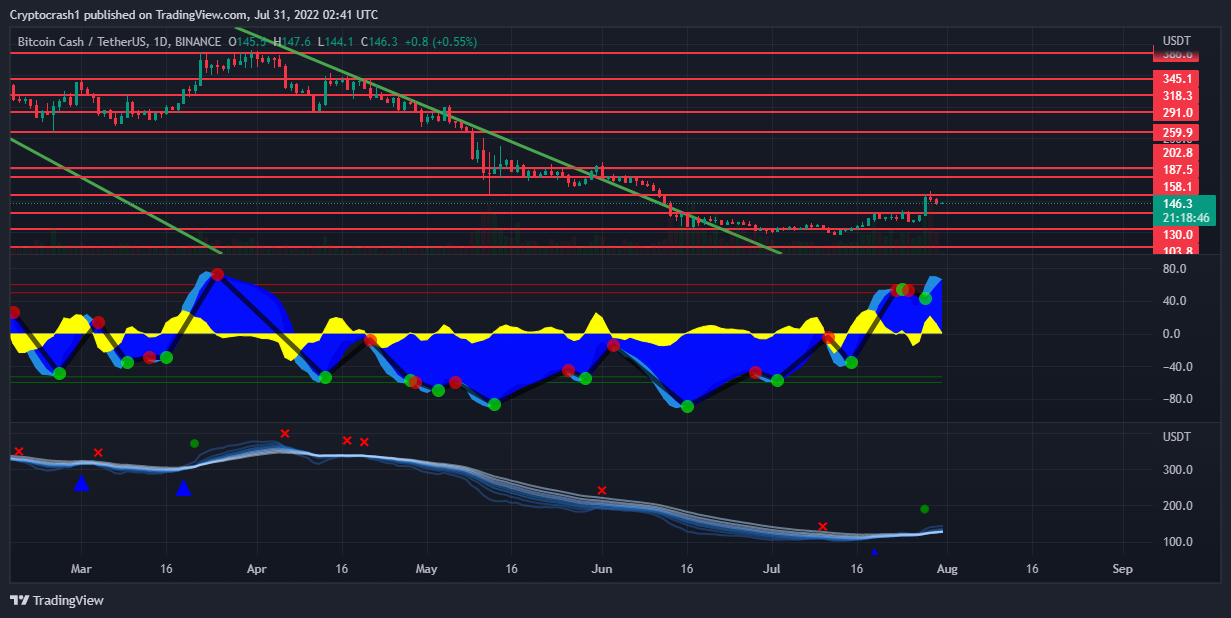Image resolution: width=1231 pixels, height=618 pixels.
Task: Click the green dot at oscillator trough in mid-June
Action: click(687, 406)
